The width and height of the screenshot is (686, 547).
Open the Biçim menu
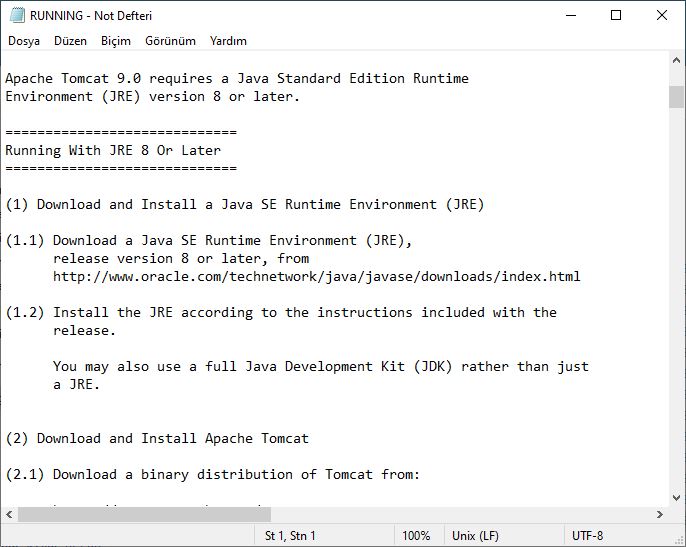point(116,41)
